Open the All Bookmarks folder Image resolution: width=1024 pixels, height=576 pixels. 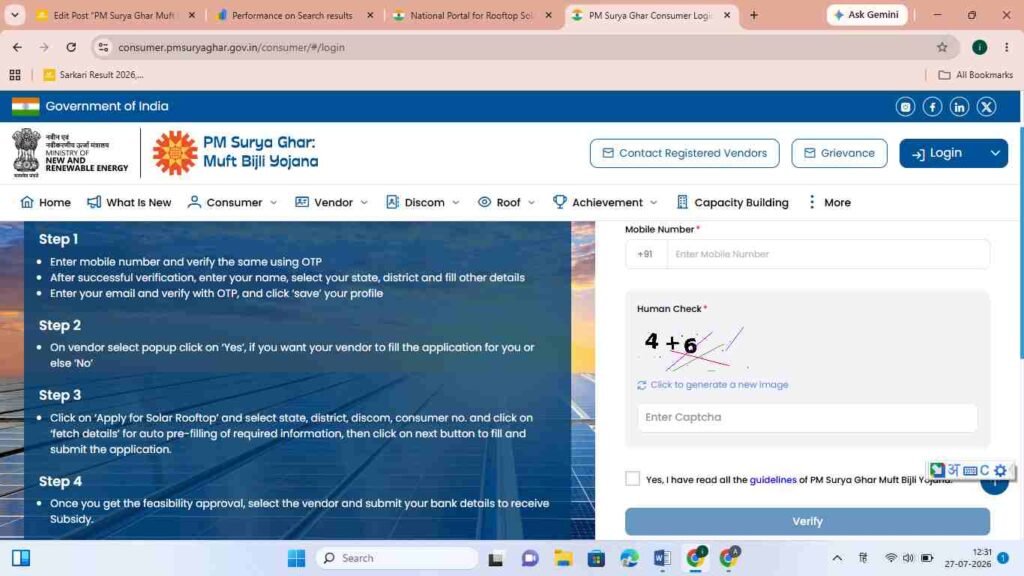(976, 75)
